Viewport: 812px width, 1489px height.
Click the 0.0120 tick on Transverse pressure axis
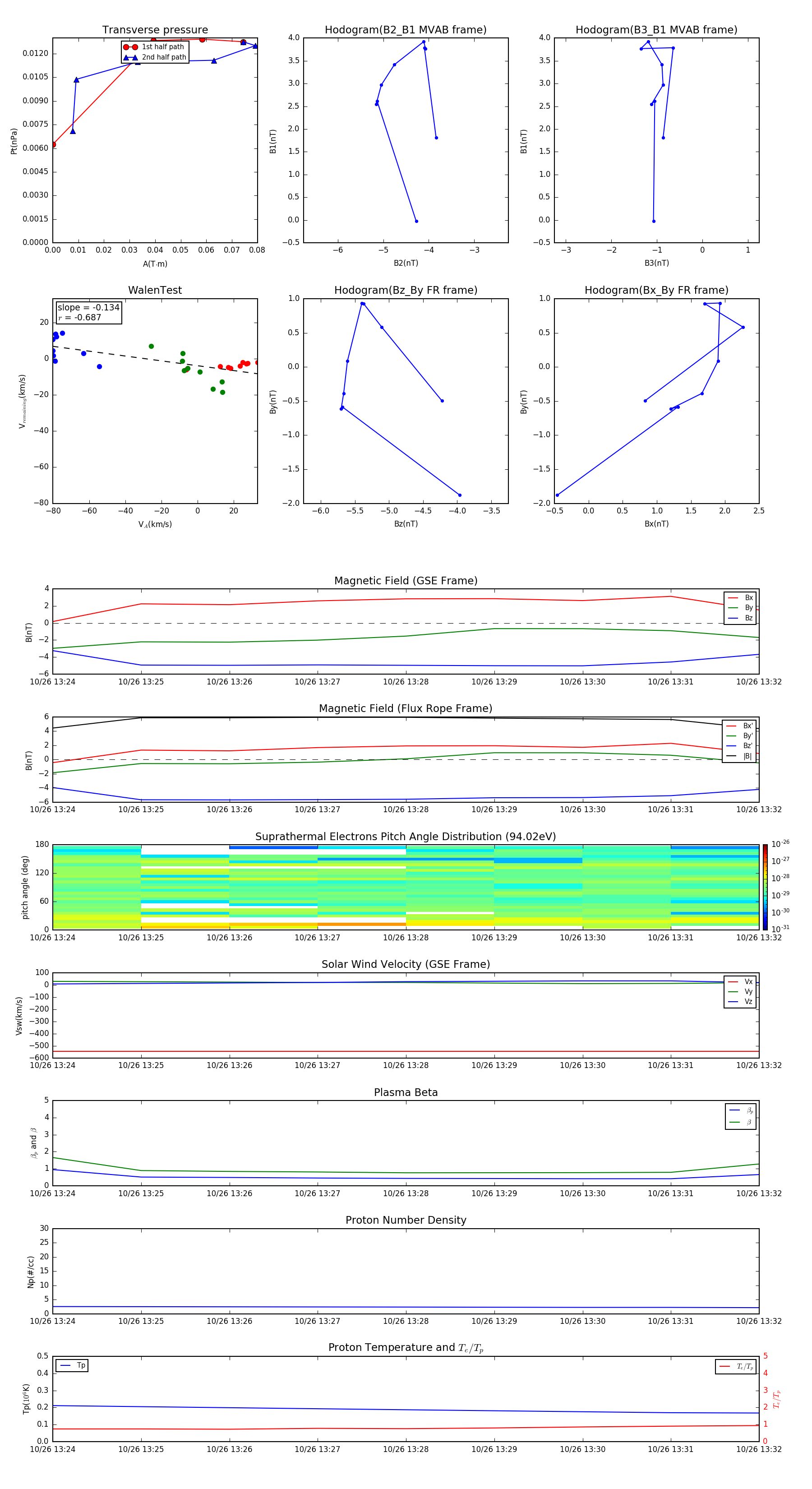35,54
